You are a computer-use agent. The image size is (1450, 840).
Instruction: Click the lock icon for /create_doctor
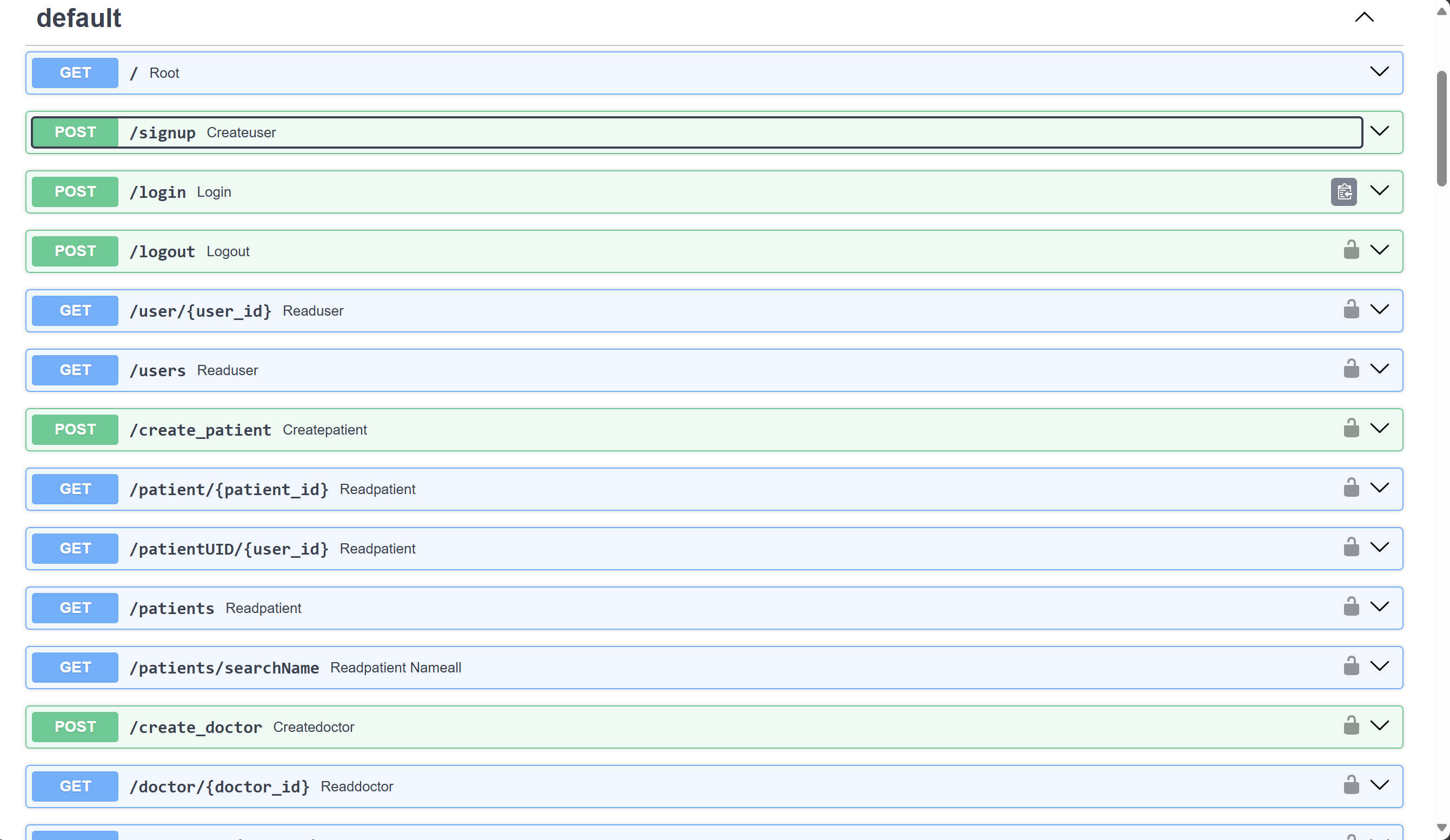coord(1351,725)
